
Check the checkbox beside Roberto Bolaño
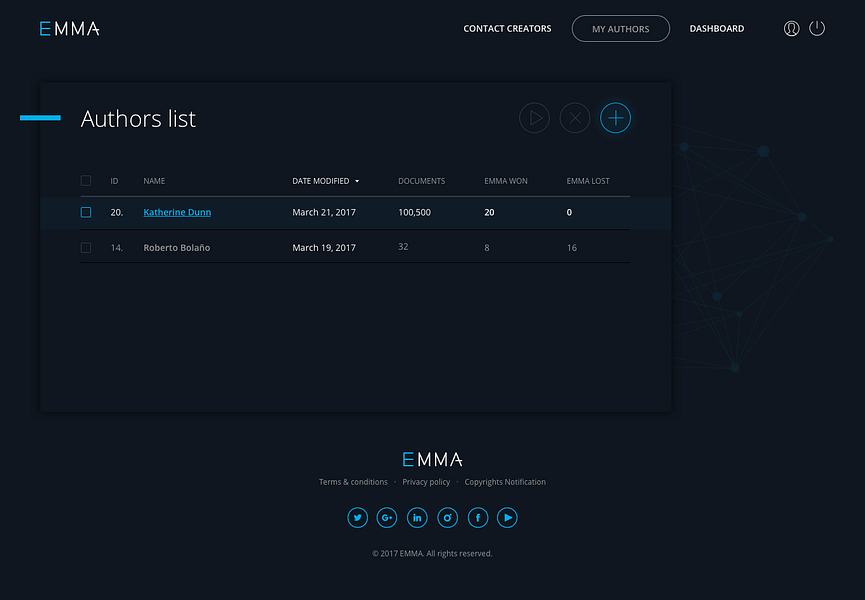(85, 247)
